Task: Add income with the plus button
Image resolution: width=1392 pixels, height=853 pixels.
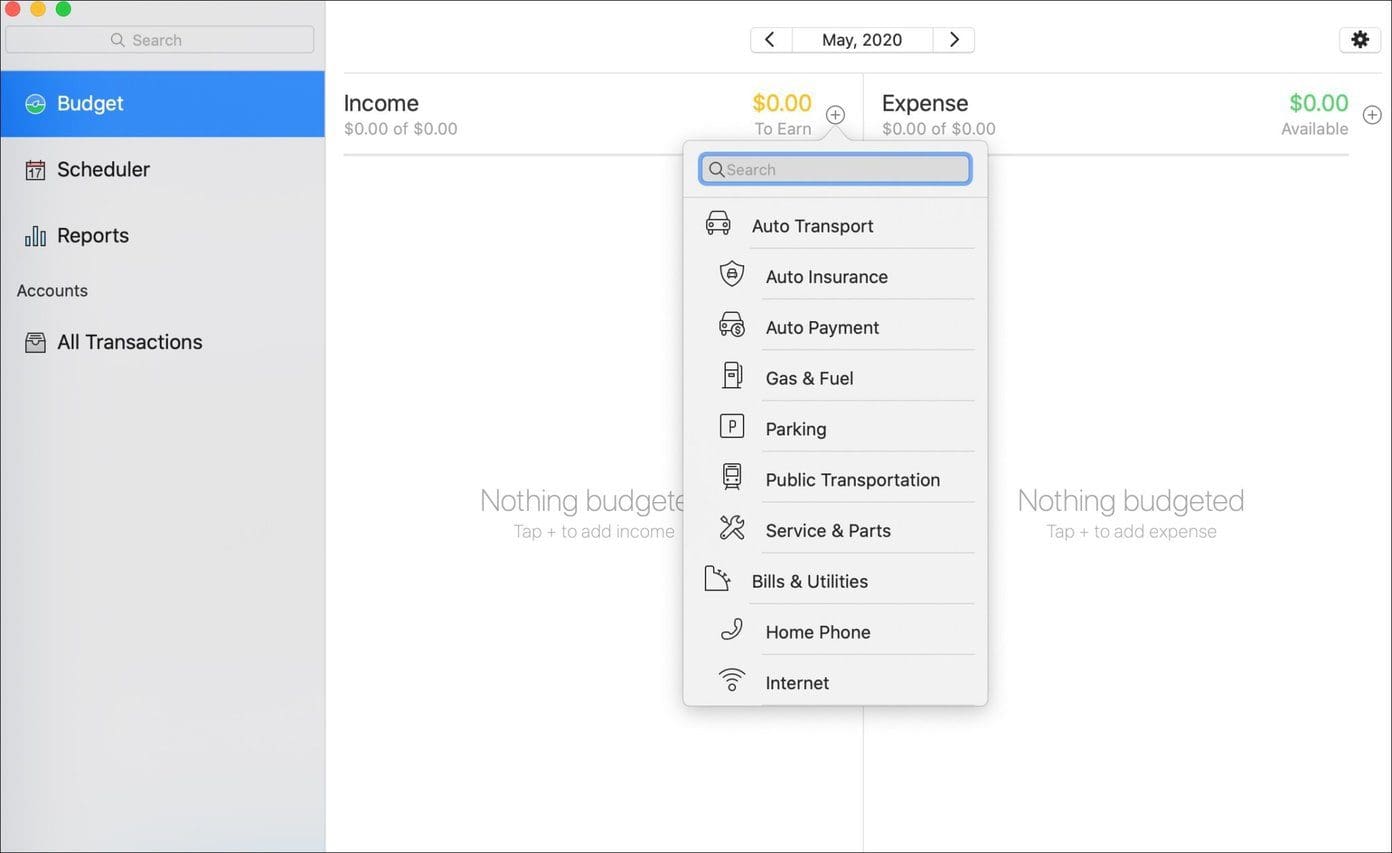Action: 835,115
